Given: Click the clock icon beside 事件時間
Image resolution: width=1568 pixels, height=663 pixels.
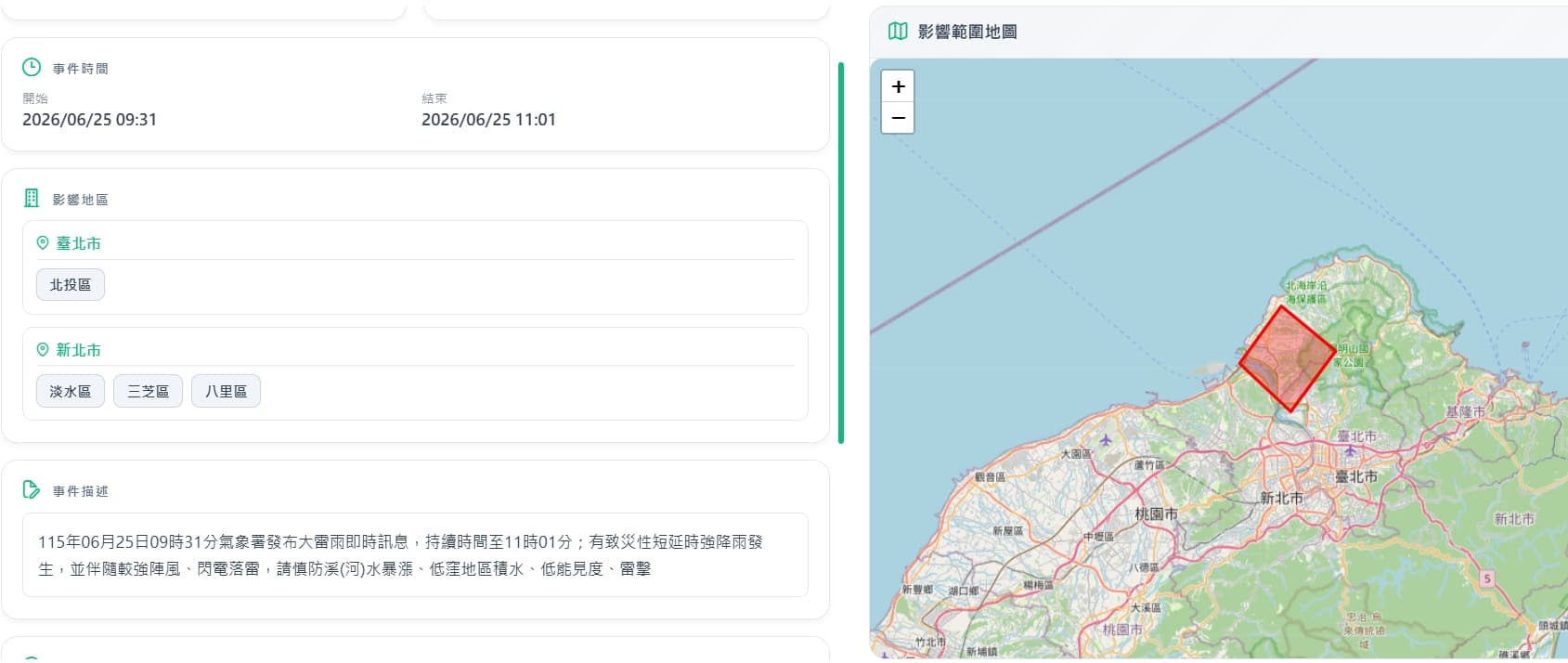Looking at the screenshot, I should [32, 67].
